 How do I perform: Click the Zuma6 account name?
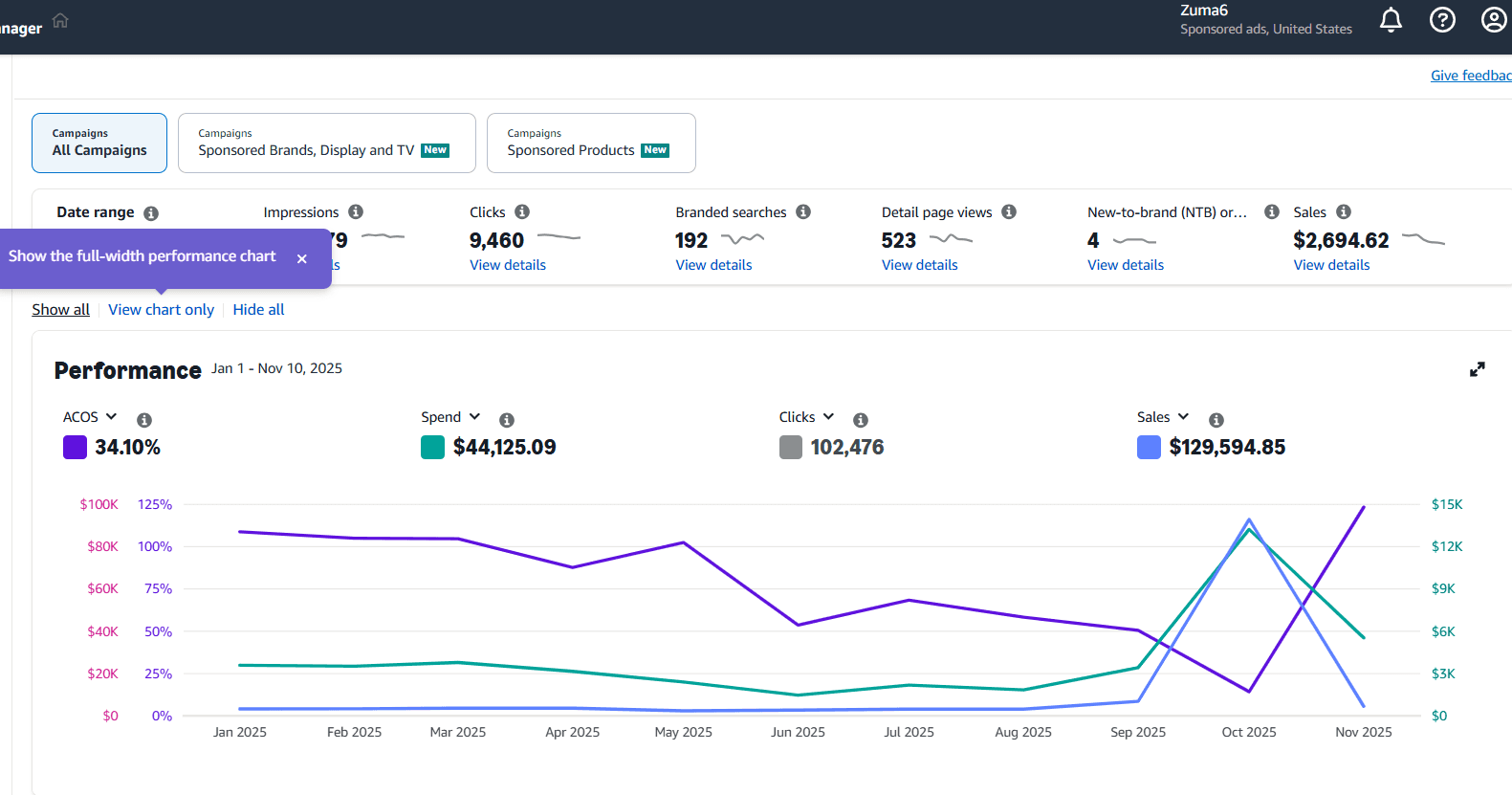click(1204, 11)
